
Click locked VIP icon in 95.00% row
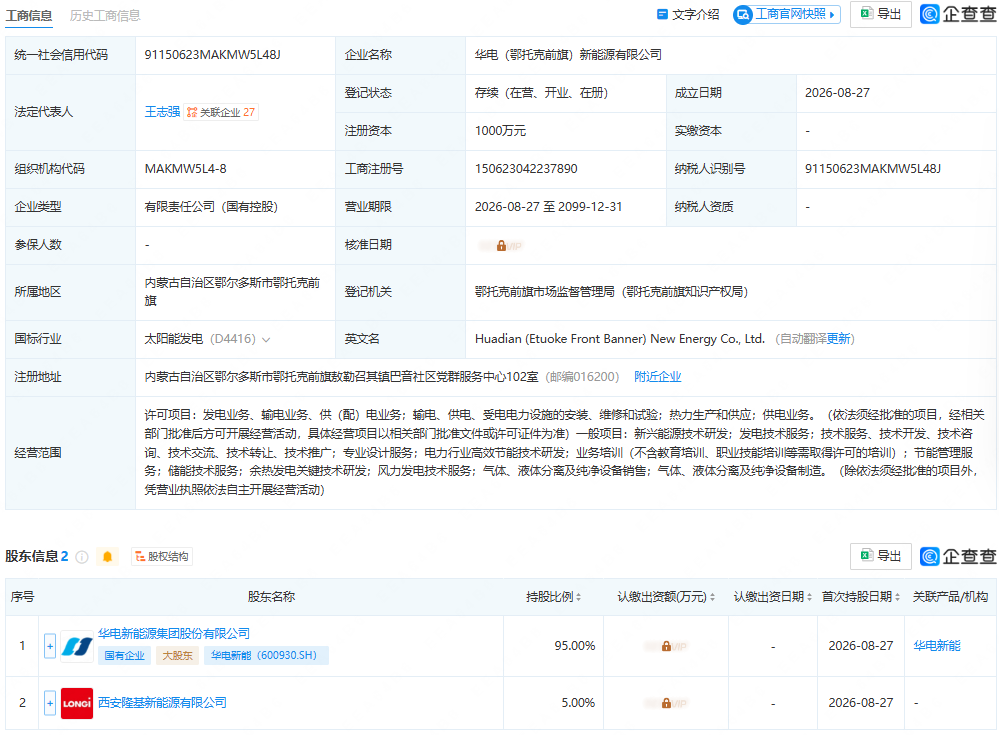pos(666,646)
